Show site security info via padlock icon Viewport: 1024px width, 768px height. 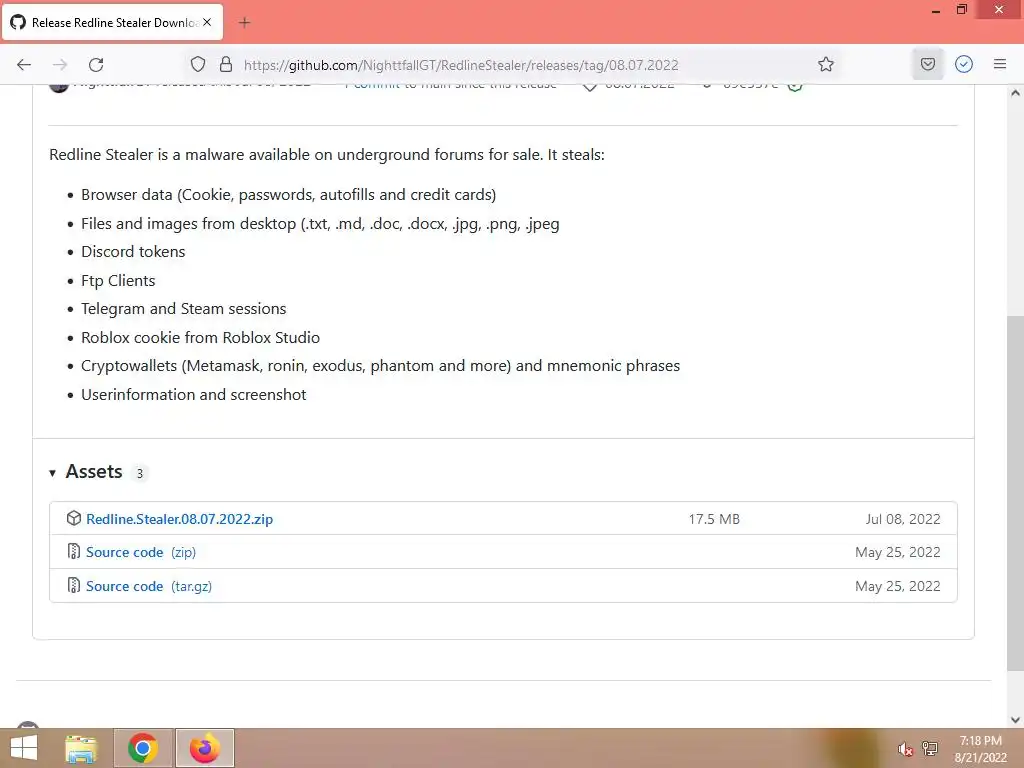(226, 64)
